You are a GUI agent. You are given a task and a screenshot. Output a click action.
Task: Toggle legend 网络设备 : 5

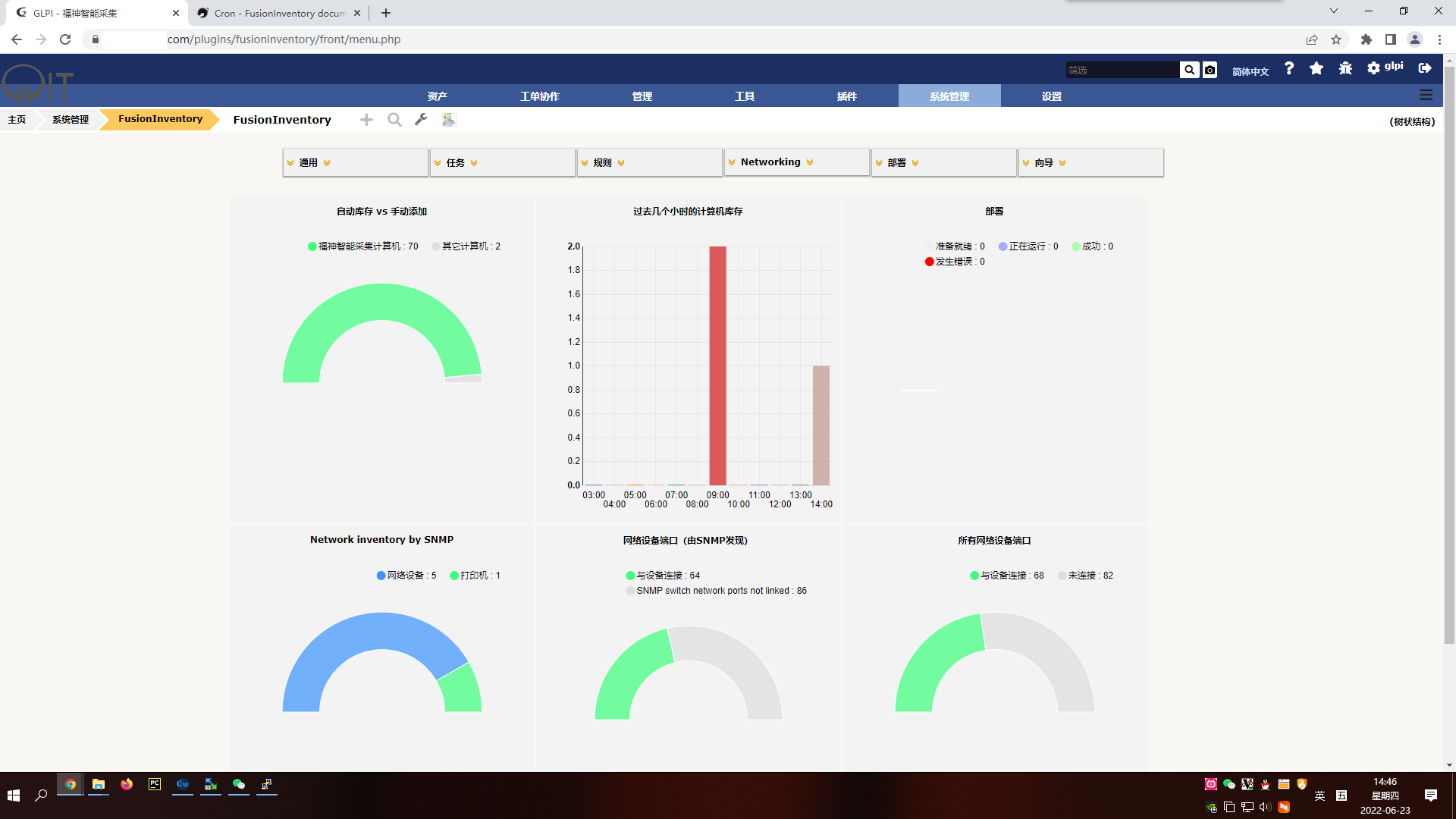click(406, 576)
